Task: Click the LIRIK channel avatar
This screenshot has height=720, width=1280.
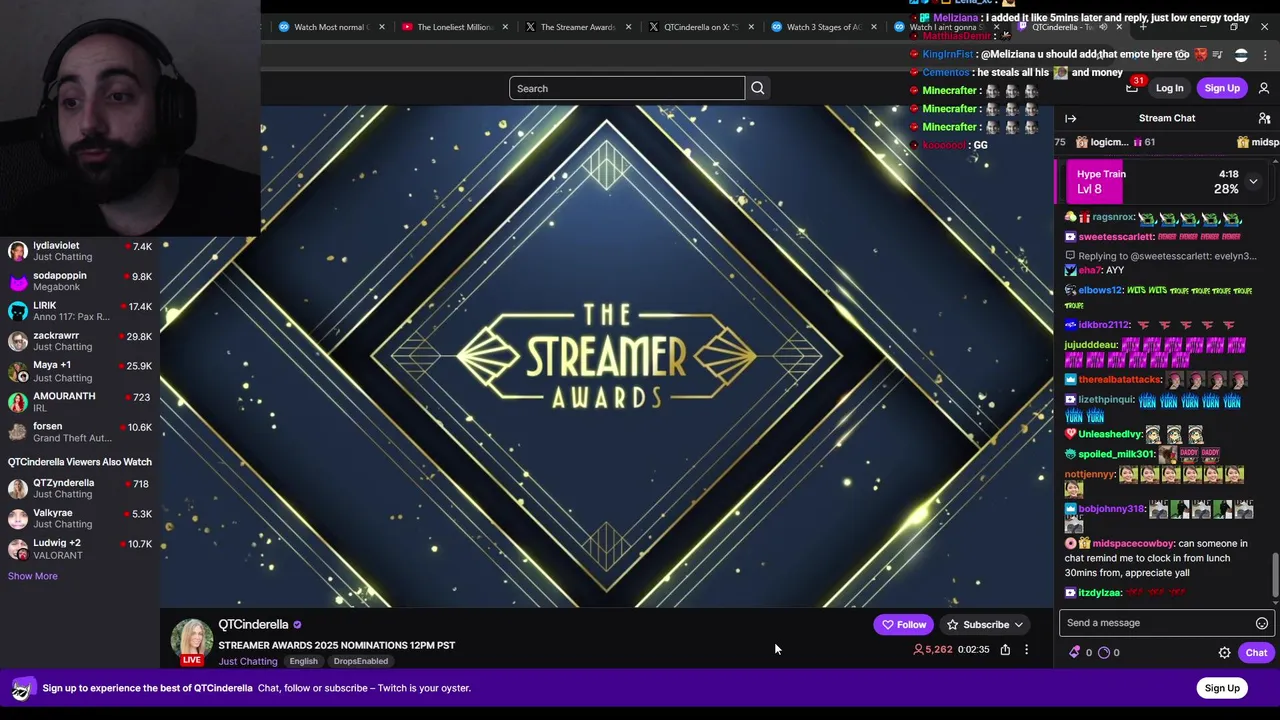Action: point(17,311)
